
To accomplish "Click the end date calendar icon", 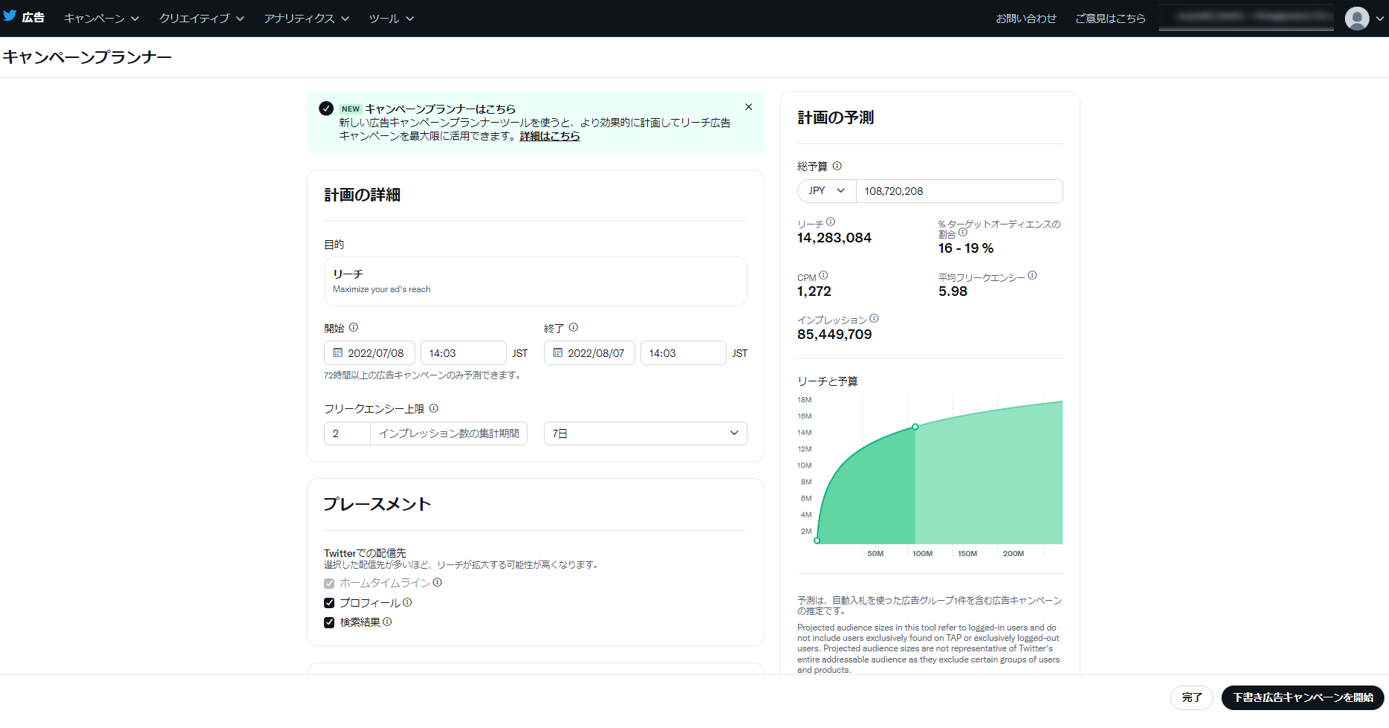I will click(558, 353).
